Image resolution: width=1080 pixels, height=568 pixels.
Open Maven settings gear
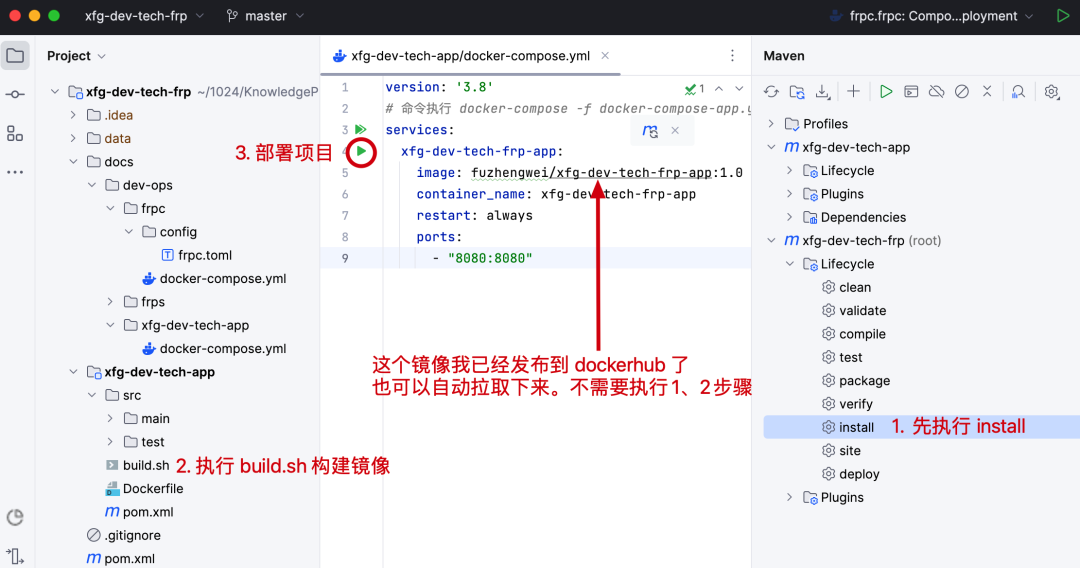[x=1051, y=92]
